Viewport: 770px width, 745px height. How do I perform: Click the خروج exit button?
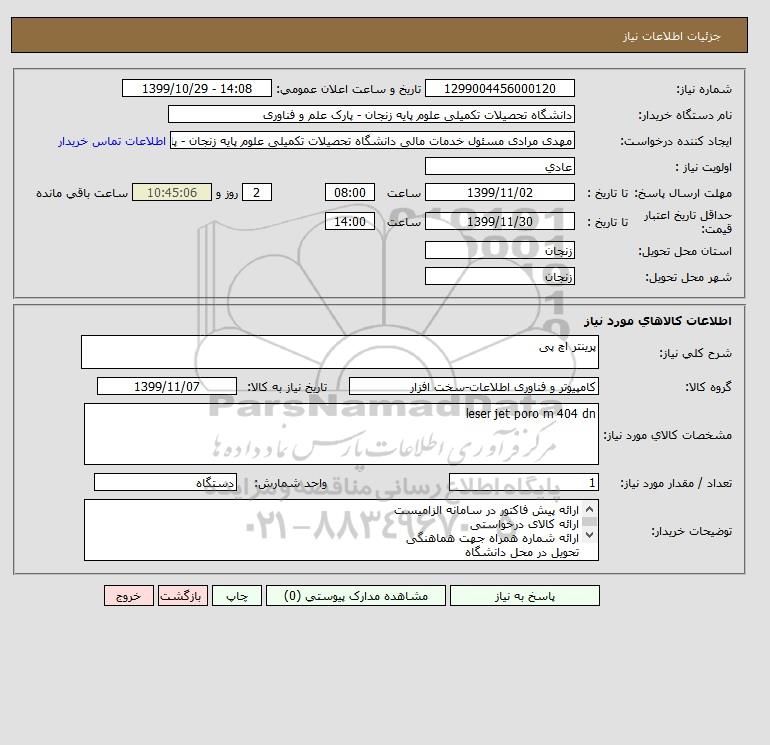point(129,596)
